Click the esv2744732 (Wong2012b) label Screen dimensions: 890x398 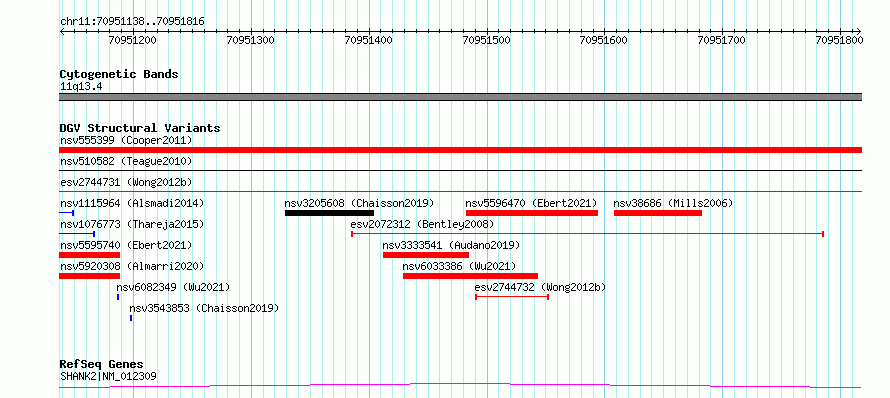pyautogui.click(x=540, y=287)
